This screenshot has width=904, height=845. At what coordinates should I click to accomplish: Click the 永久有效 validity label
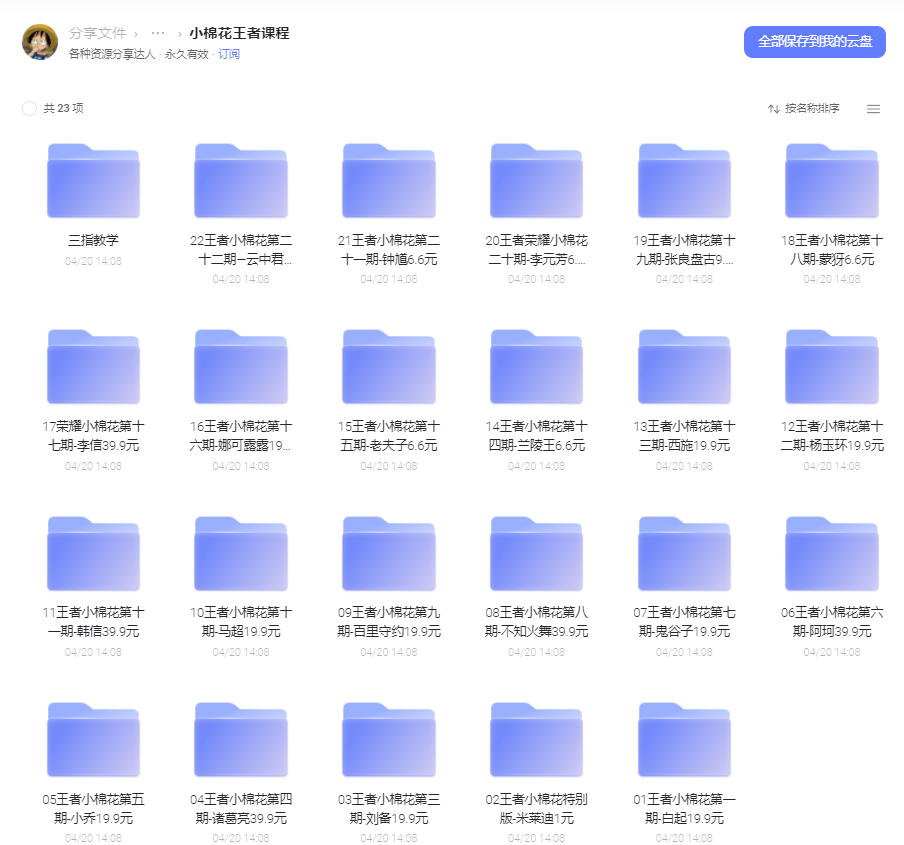(x=187, y=54)
